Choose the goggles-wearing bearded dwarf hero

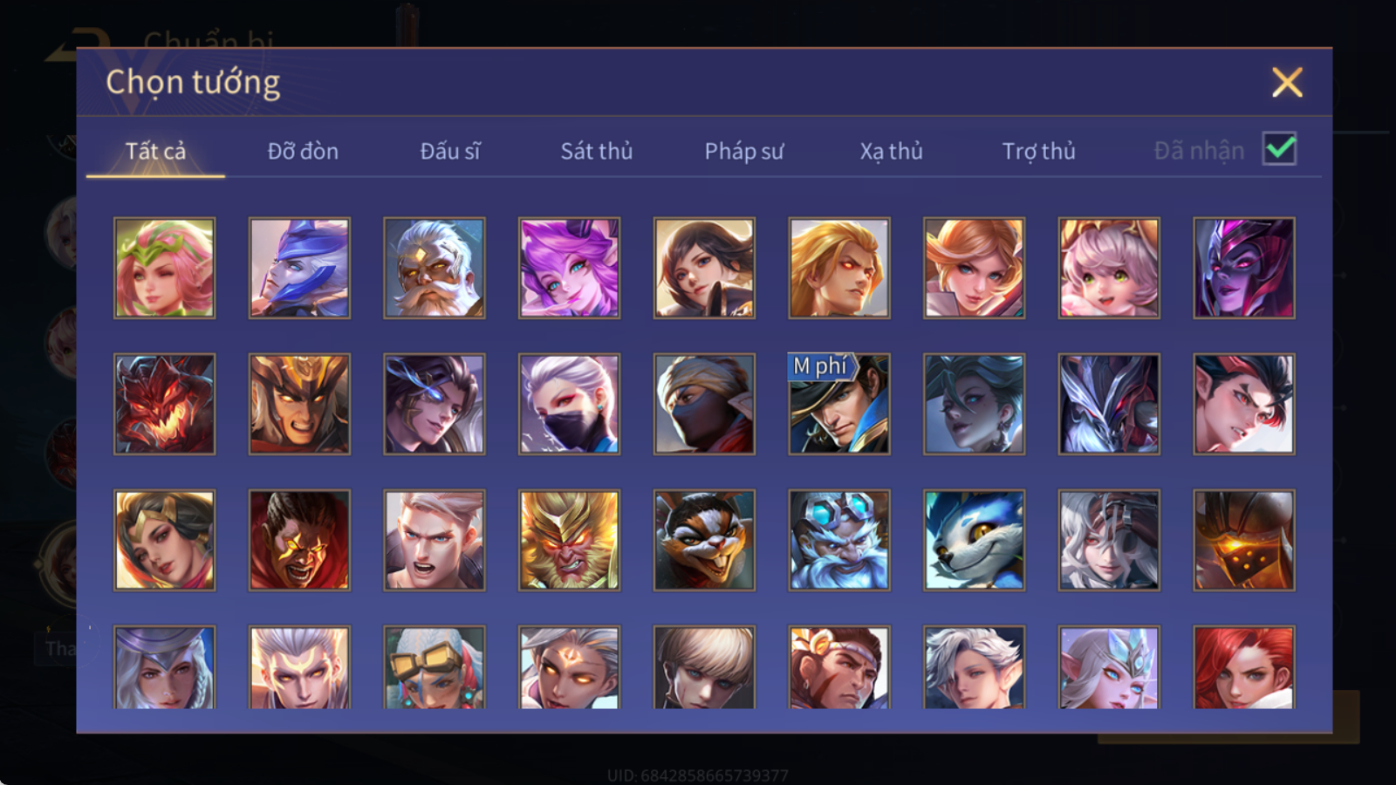839,540
